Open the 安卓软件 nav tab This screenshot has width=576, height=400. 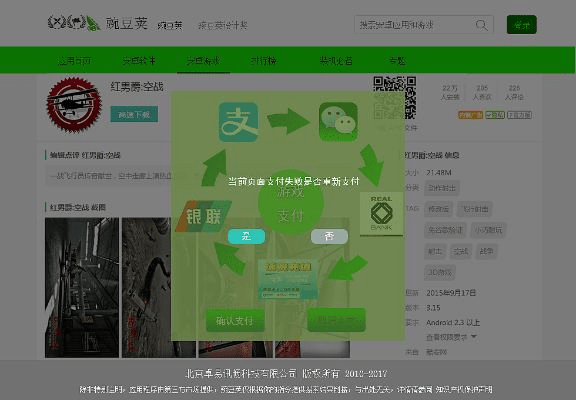click(139, 61)
